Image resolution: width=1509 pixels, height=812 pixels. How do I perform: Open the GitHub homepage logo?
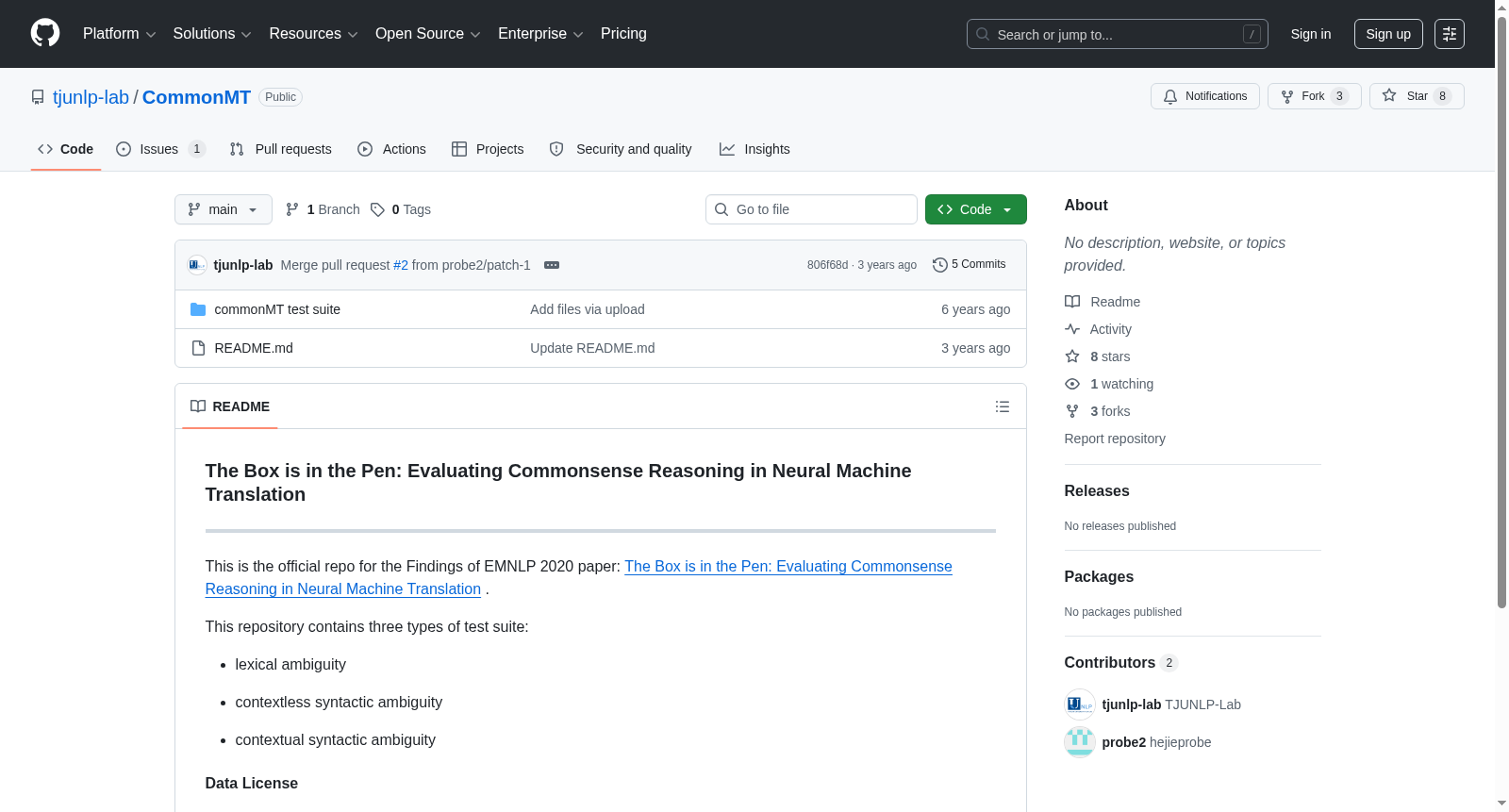click(x=45, y=33)
